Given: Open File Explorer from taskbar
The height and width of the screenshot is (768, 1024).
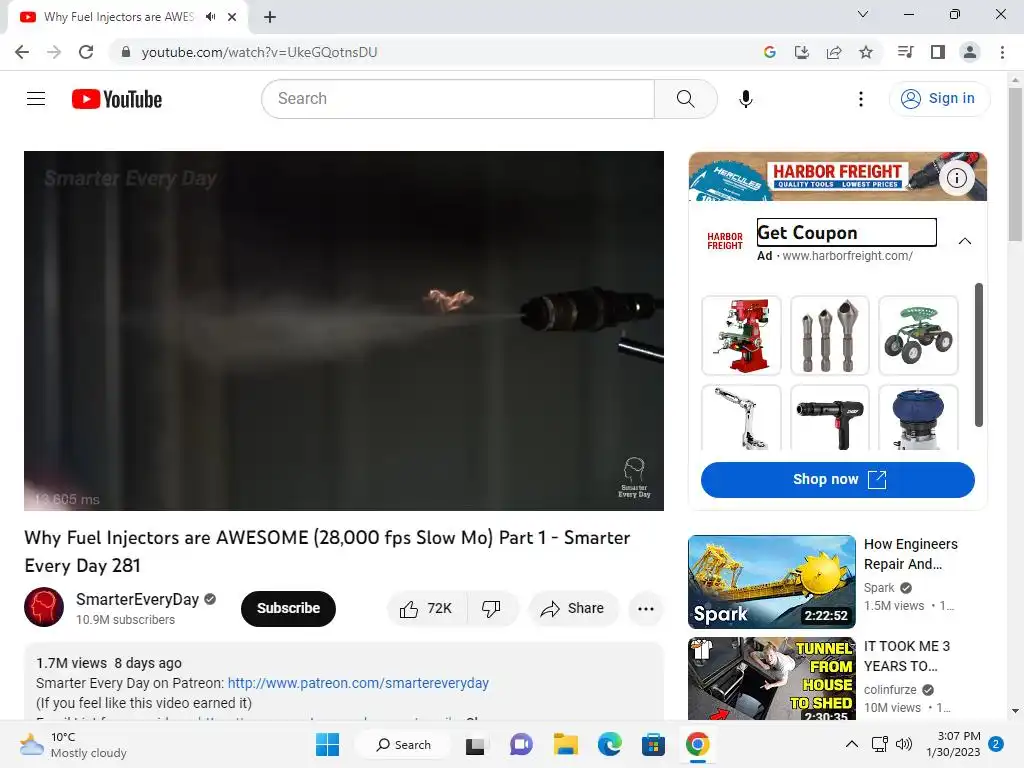Looking at the screenshot, I should [x=566, y=744].
